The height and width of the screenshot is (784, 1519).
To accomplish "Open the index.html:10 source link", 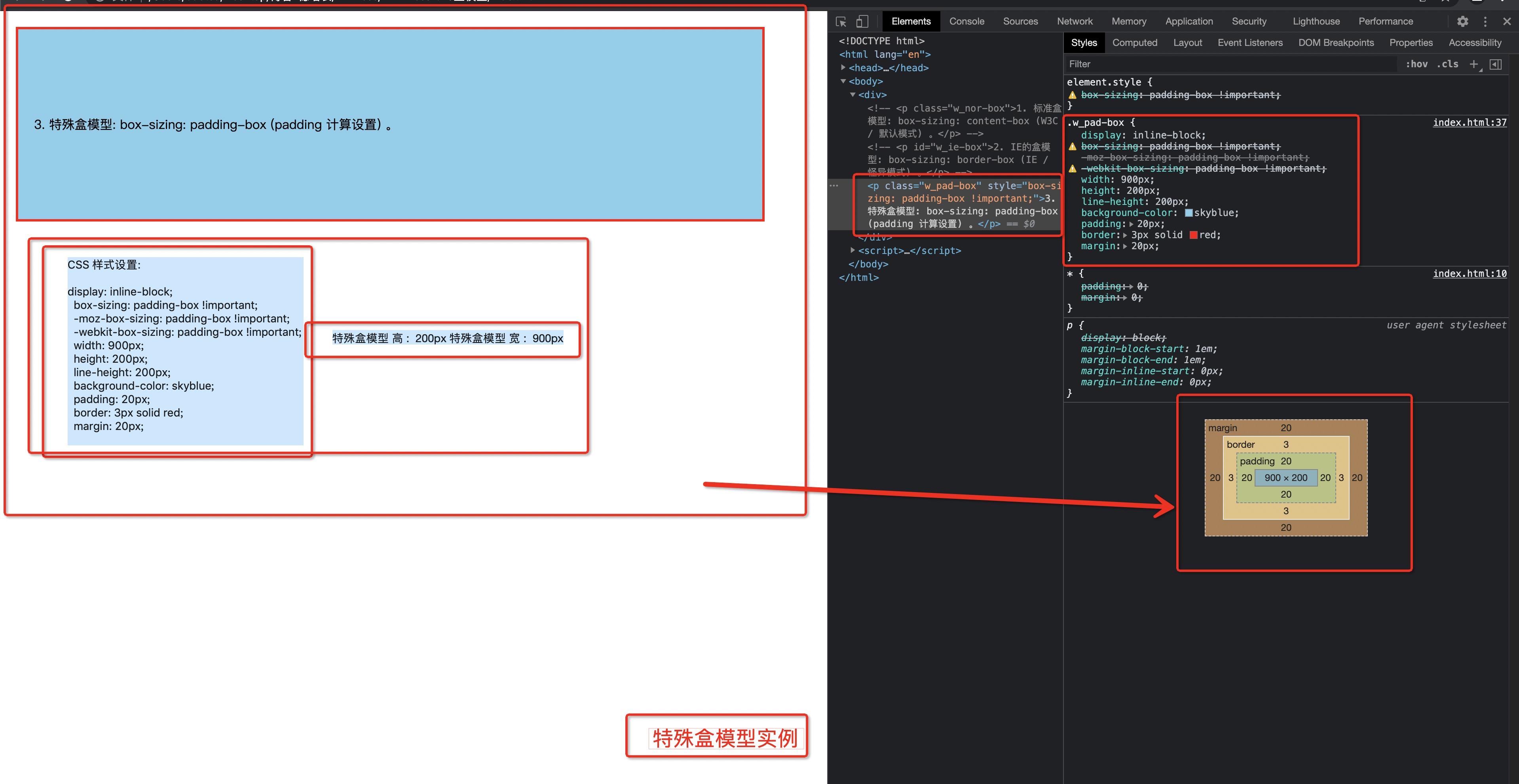I will (x=1470, y=273).
